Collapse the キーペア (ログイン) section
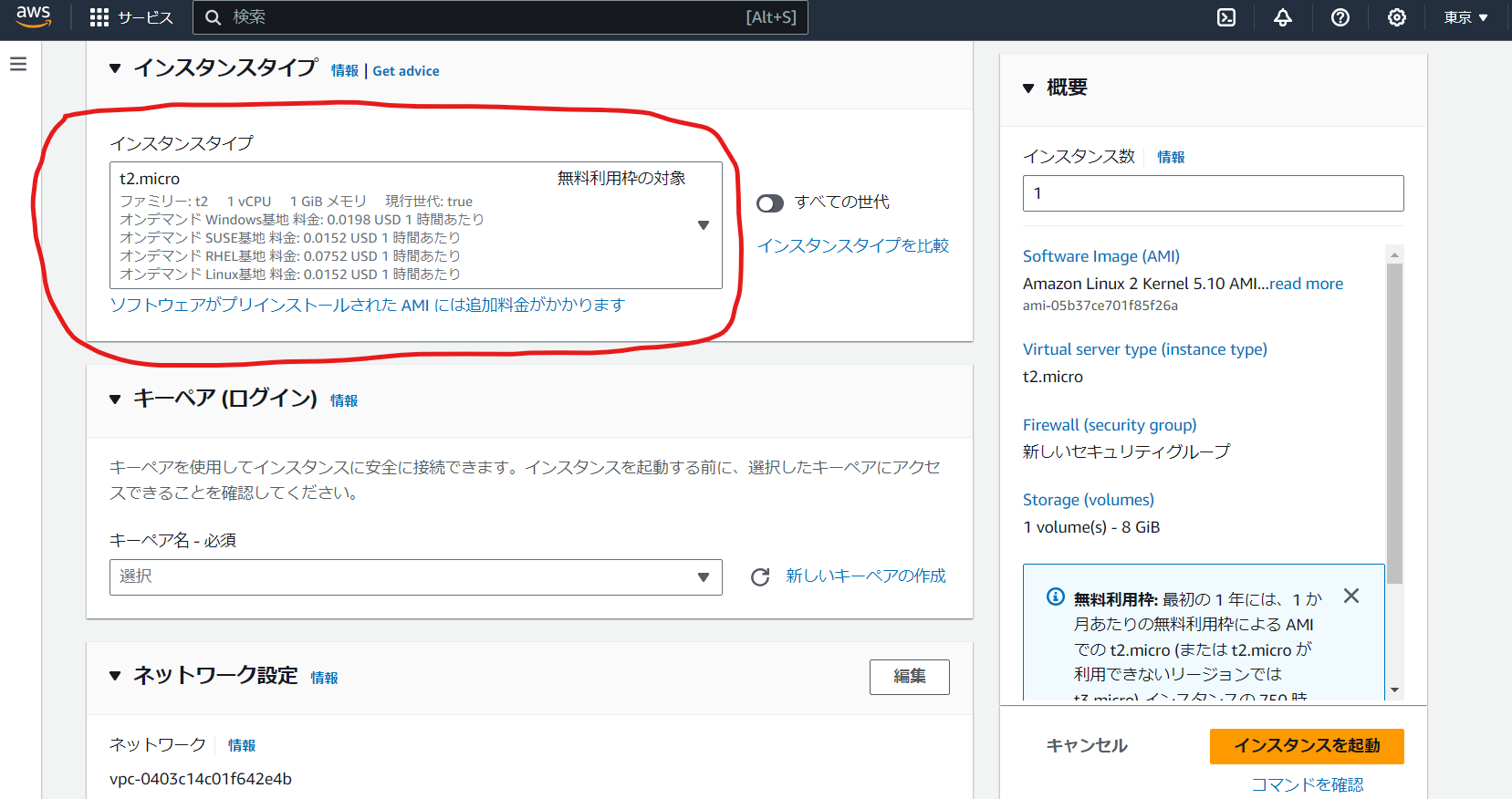 pos(115,399)
